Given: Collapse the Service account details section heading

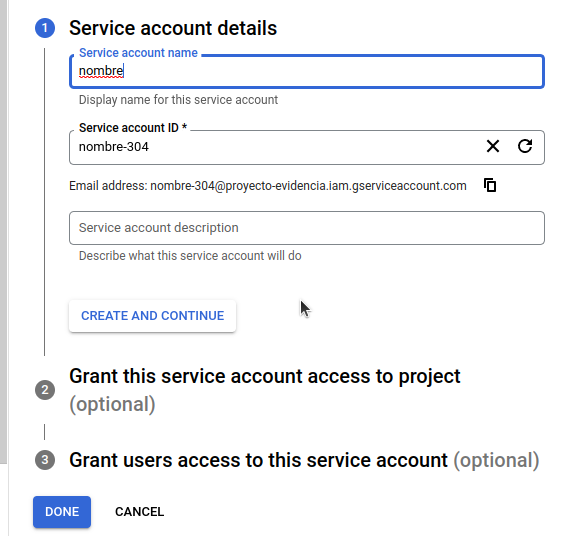Looking at the screenshot, I should click(x=173, y=28).
